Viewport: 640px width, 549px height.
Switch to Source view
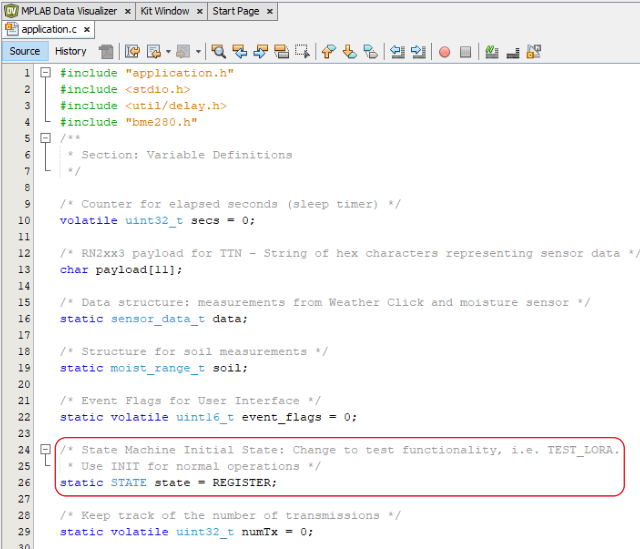pos(24,51)
